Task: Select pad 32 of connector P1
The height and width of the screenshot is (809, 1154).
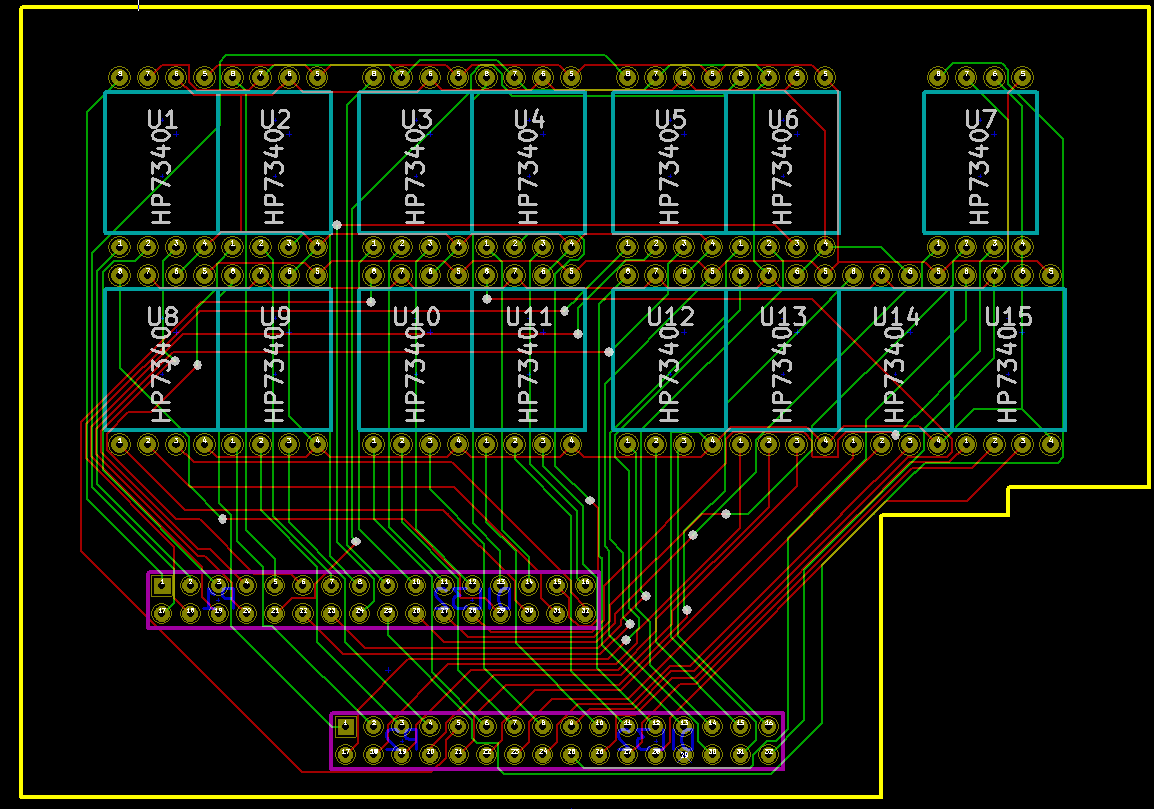Action: tap(585, 613)
